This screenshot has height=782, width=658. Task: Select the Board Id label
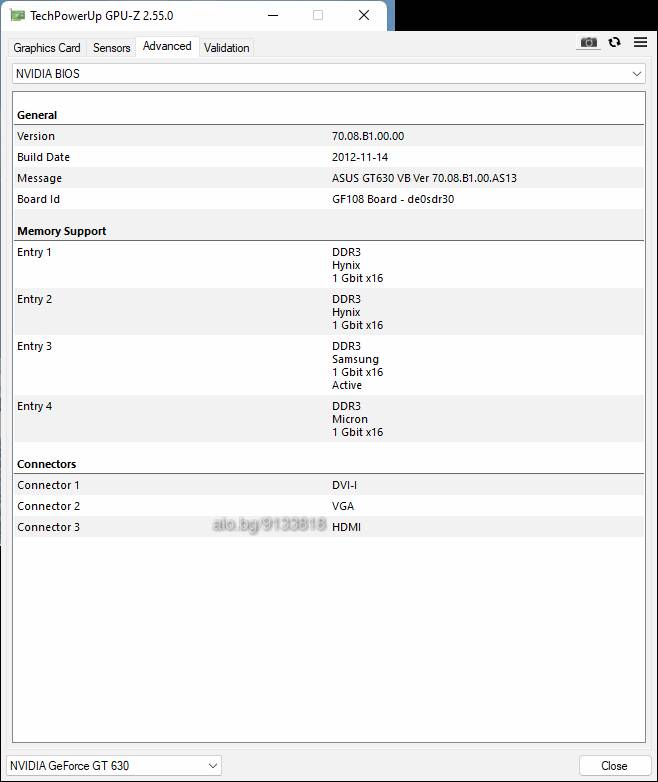point(38,199)
